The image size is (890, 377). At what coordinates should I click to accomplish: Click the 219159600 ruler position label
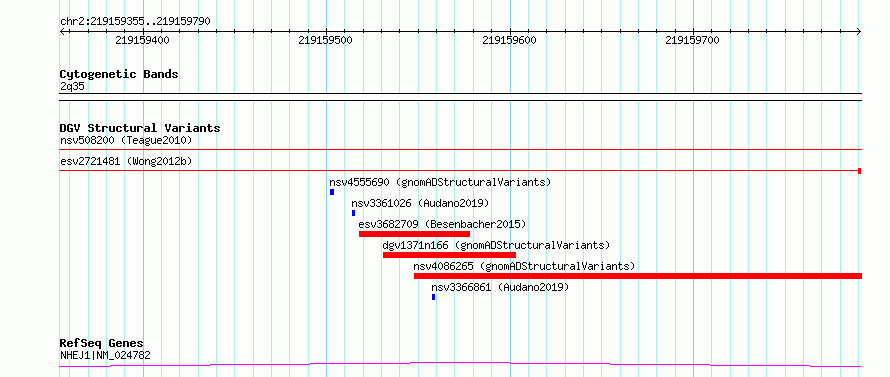pos(509,40)
